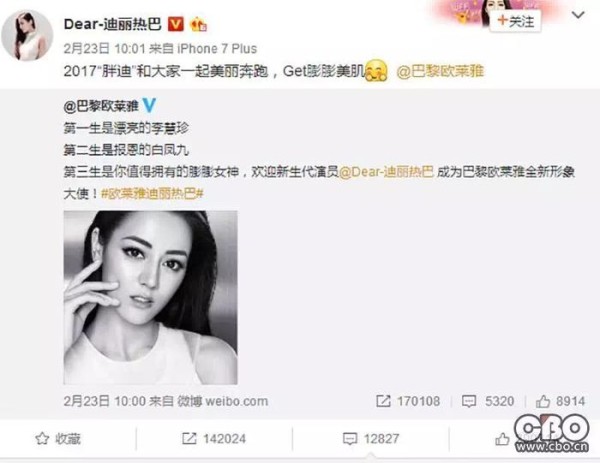Click the orange V verified badge
This screenshot has height=463, width=600.
(x=176, y=24)
